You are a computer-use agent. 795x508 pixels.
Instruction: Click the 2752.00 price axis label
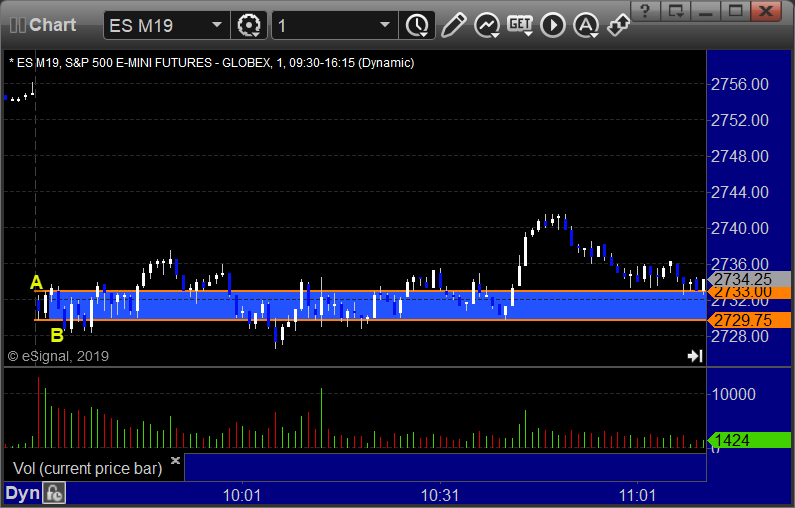point(740,120)
